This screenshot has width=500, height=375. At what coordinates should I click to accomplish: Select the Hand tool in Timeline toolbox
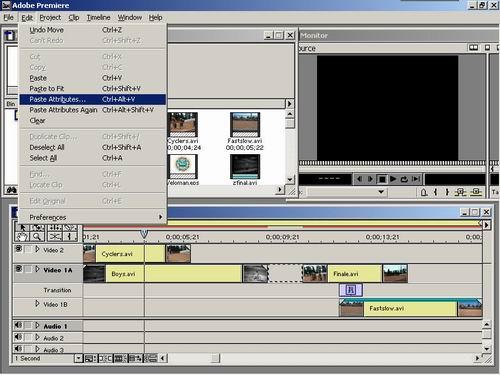[x=23, y=237]
